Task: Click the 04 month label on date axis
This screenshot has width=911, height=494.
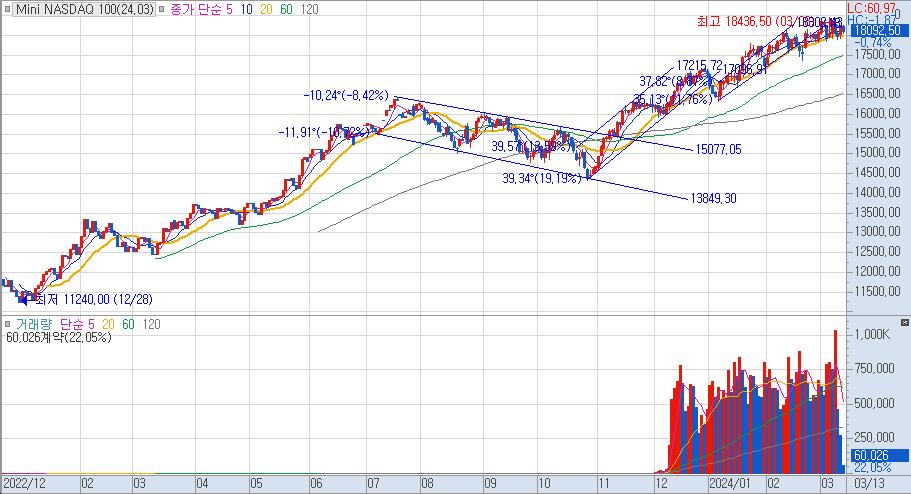Action: 202,484
